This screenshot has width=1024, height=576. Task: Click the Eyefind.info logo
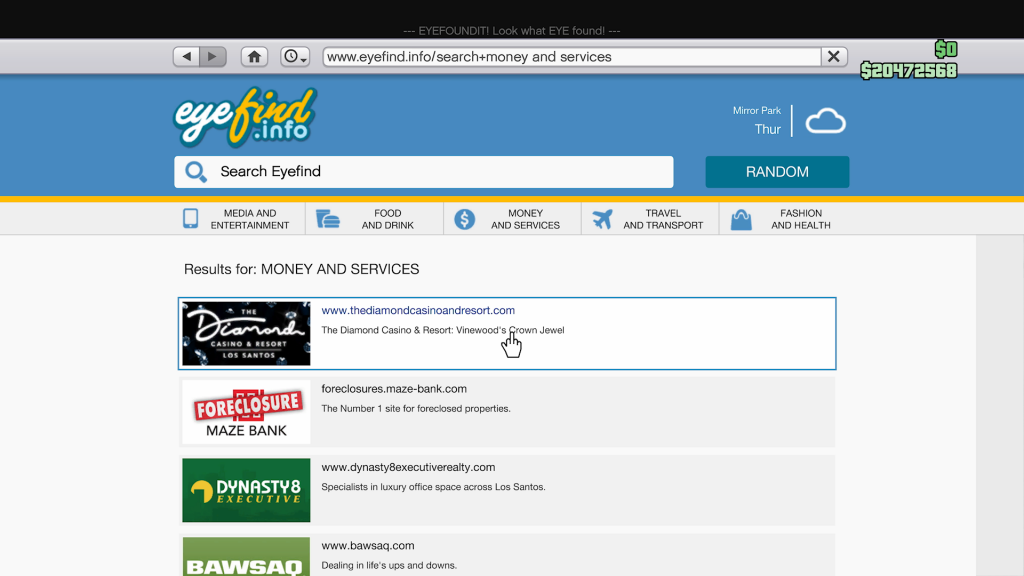(244, 117)
